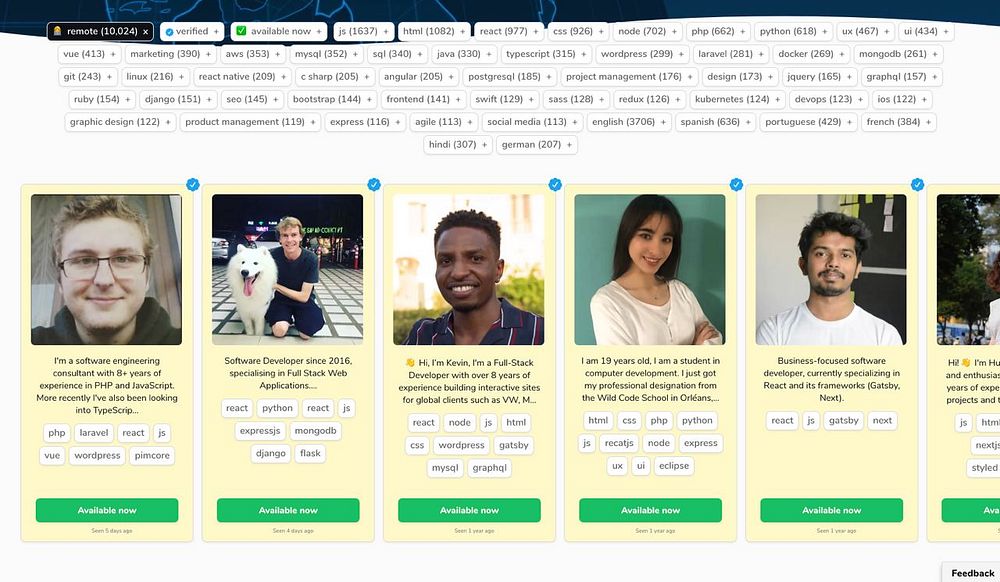Toggle the verified filter tag
Viewport: 1000px width, 582px height.
point(191,31)
